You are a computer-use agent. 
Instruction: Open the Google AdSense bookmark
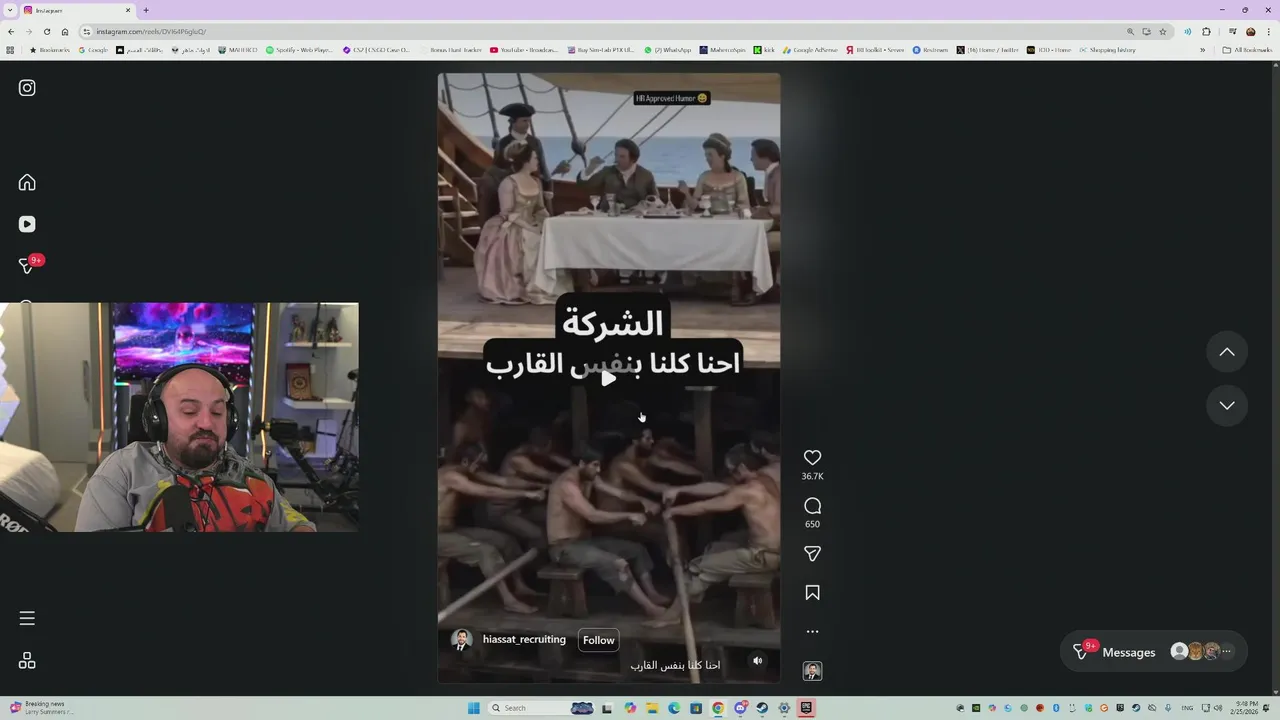tap(810, 50)
